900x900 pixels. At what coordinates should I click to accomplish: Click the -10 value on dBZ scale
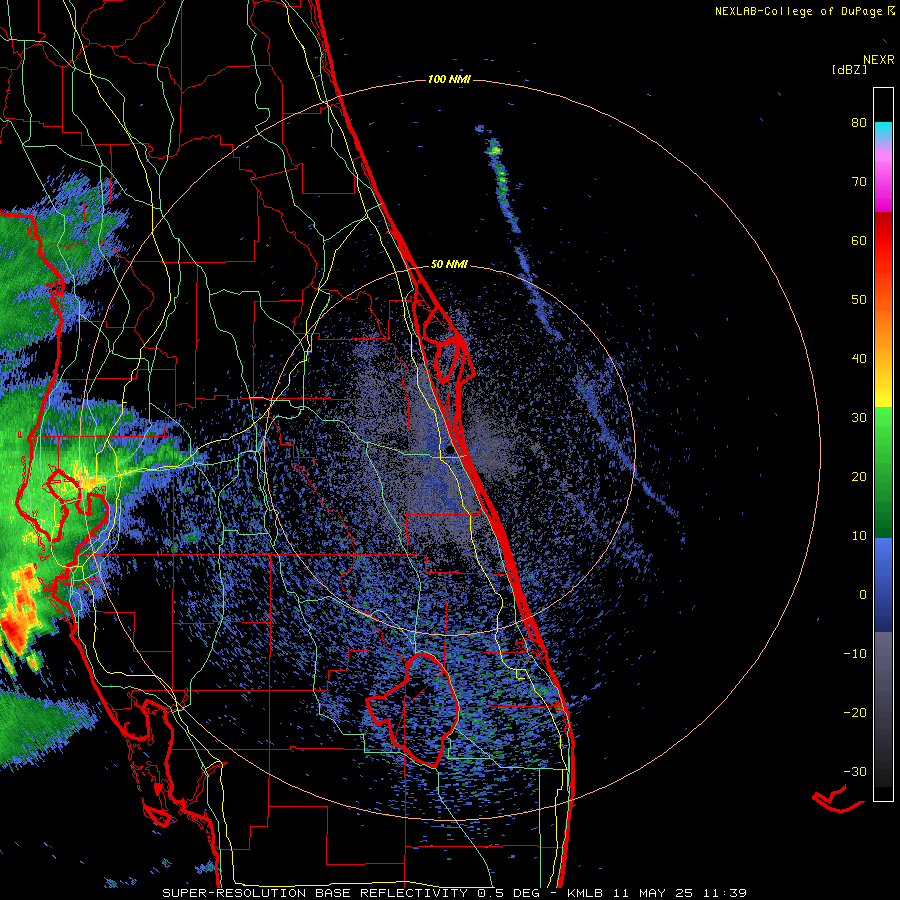coord(855,654)
